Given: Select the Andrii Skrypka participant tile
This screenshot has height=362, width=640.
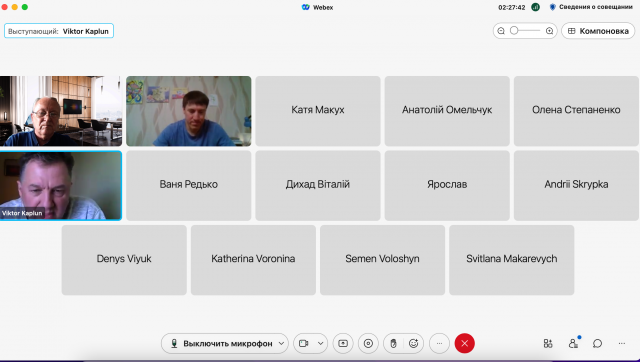Looking at the screenshot, I should pos(576,186).
